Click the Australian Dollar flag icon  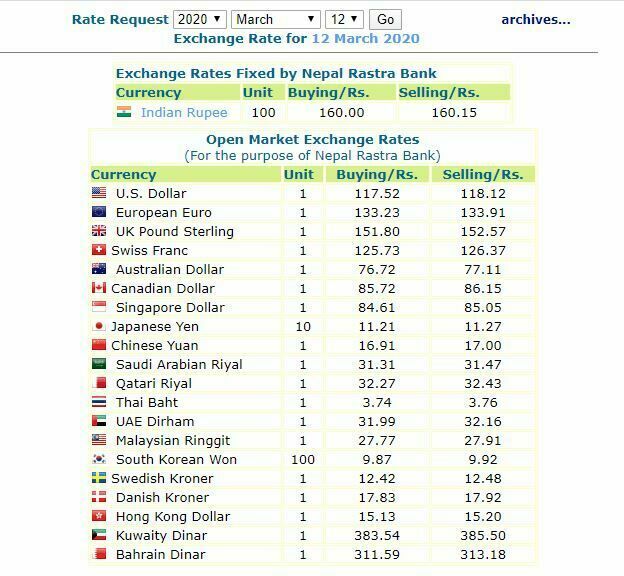99,269
